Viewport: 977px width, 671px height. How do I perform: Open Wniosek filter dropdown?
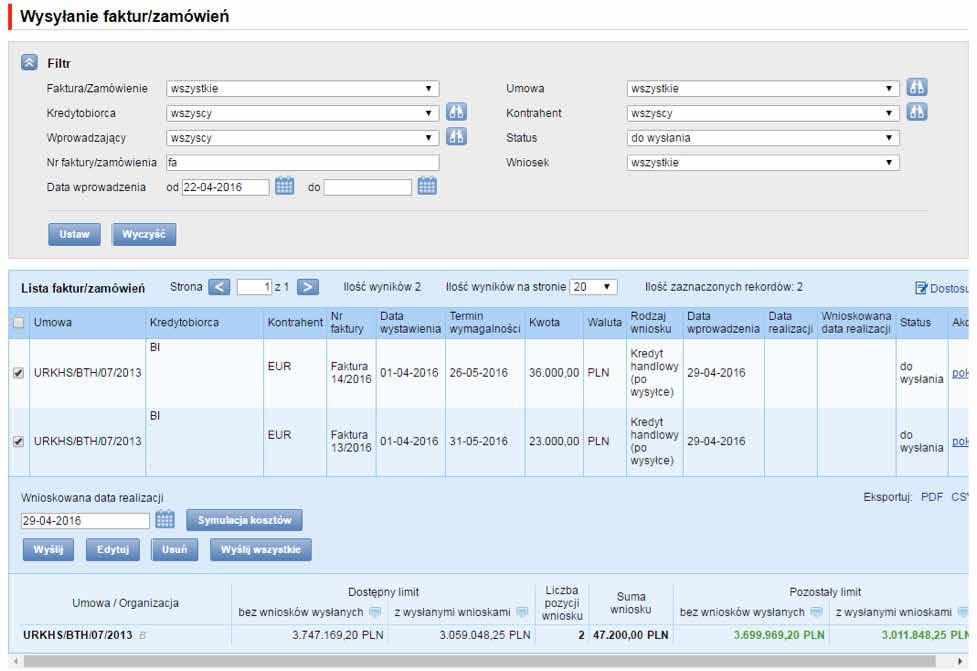763,163
